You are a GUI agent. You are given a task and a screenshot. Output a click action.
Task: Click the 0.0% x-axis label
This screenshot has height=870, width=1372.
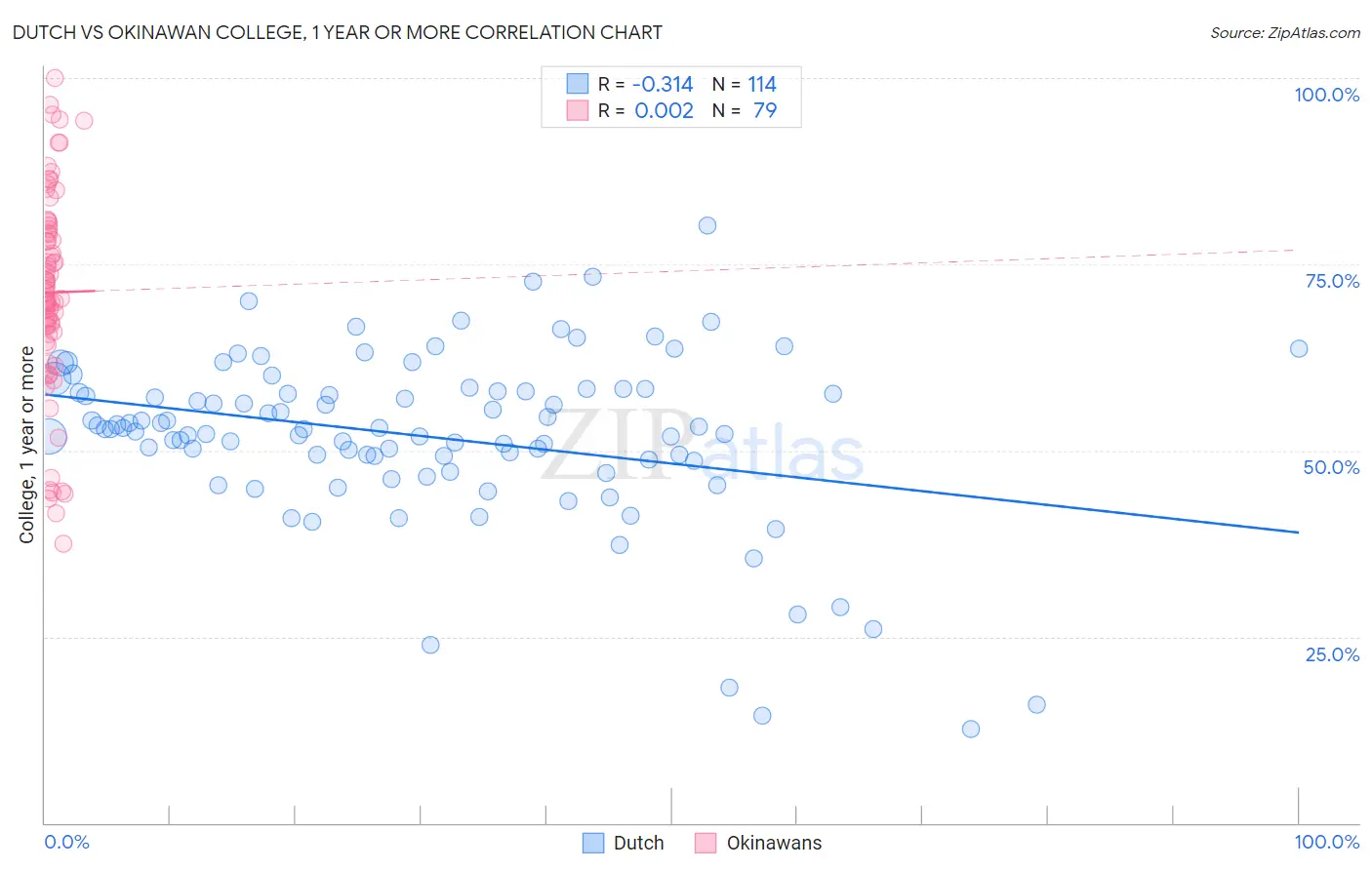[x=66, y=842]
